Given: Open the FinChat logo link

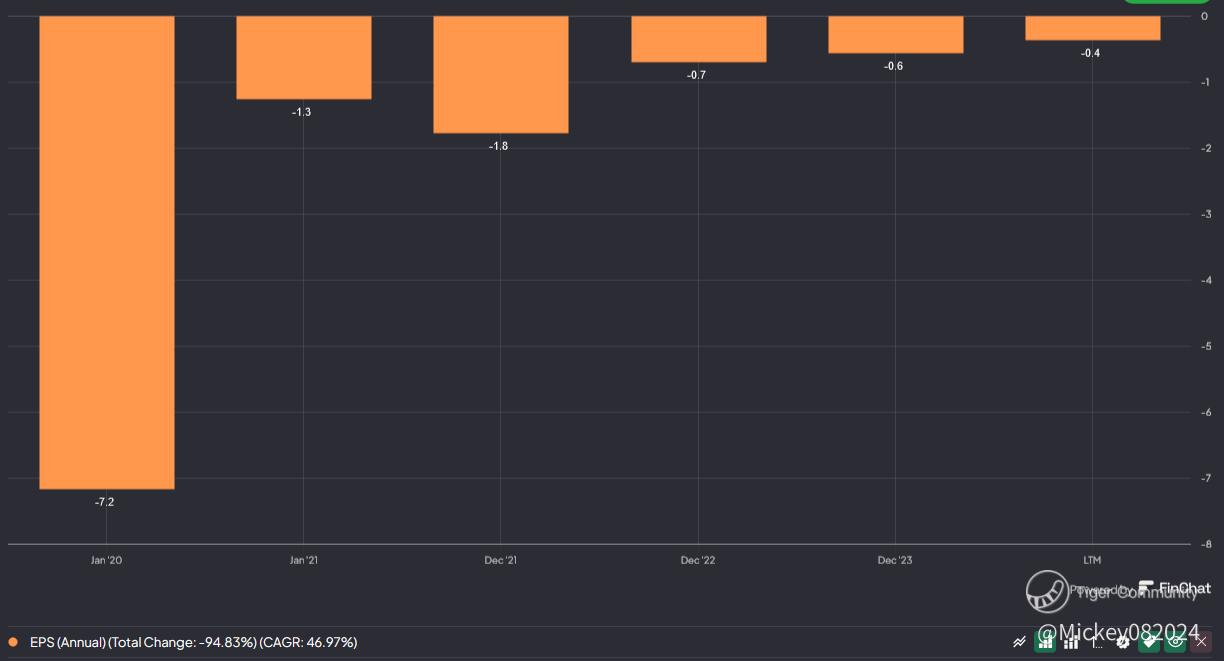Looking at the screenshot, I should tap(1174, 588).
